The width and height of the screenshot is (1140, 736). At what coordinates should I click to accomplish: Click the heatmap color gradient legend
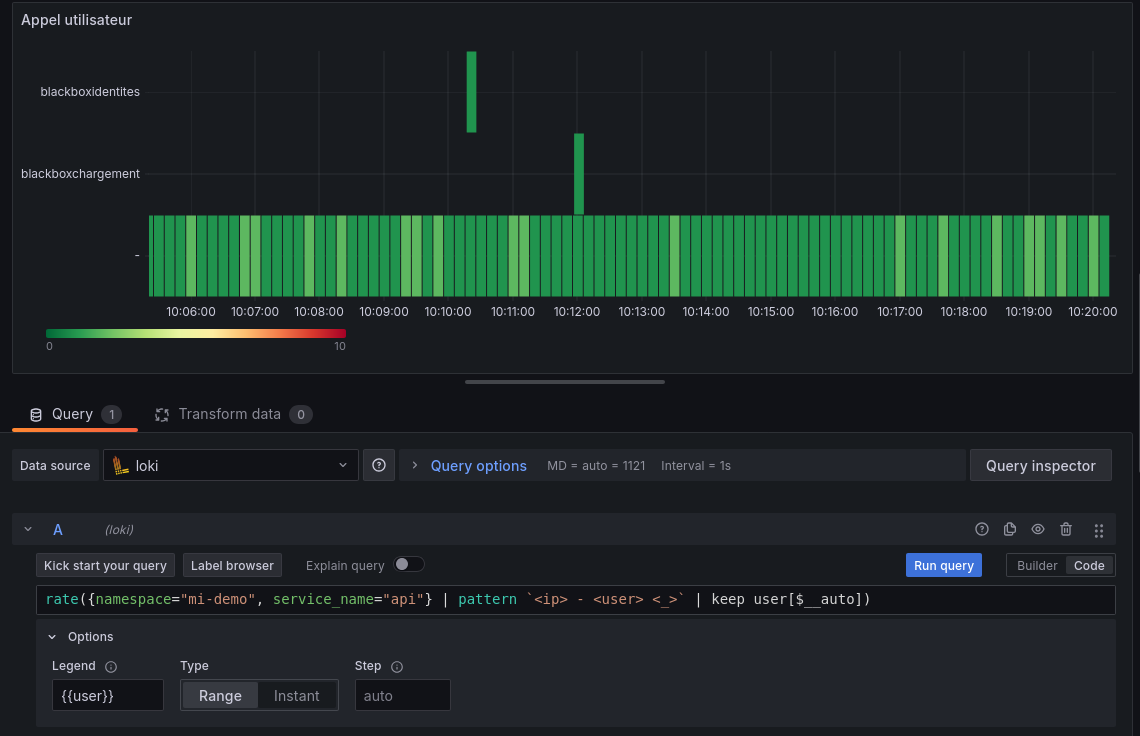(195, 333)
